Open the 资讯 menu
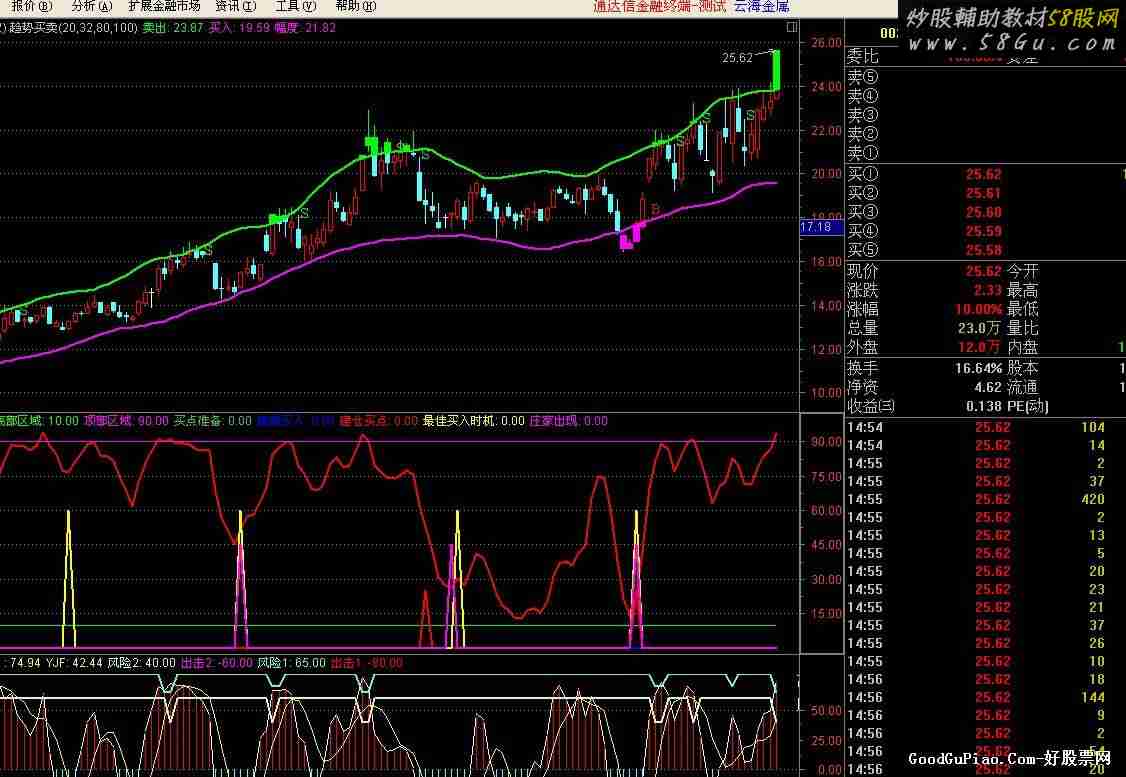This screenshot has height=777, width=1126. click(x=235, y=6)
